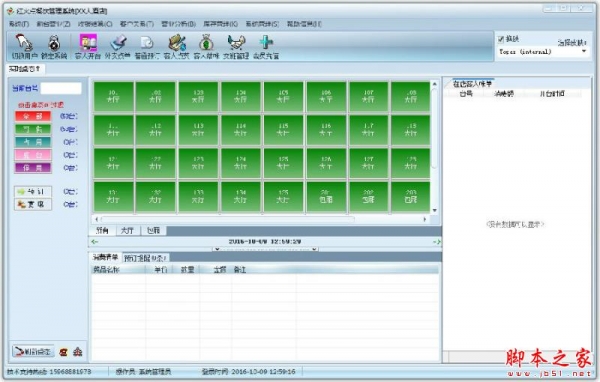Click the bottom-left front desk ordering button
Image resolution: width=600 pixels, height=382 pixels.
click(33, 351)
